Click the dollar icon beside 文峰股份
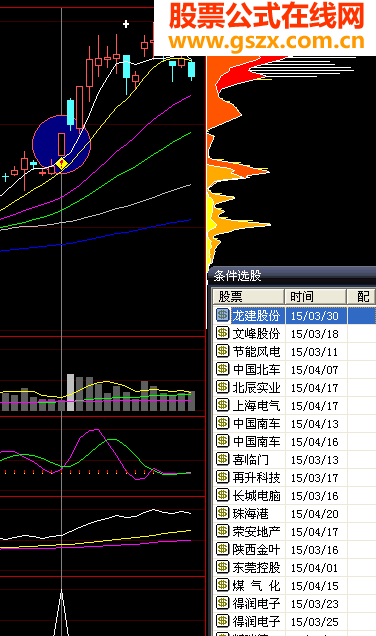 point(222,333)
